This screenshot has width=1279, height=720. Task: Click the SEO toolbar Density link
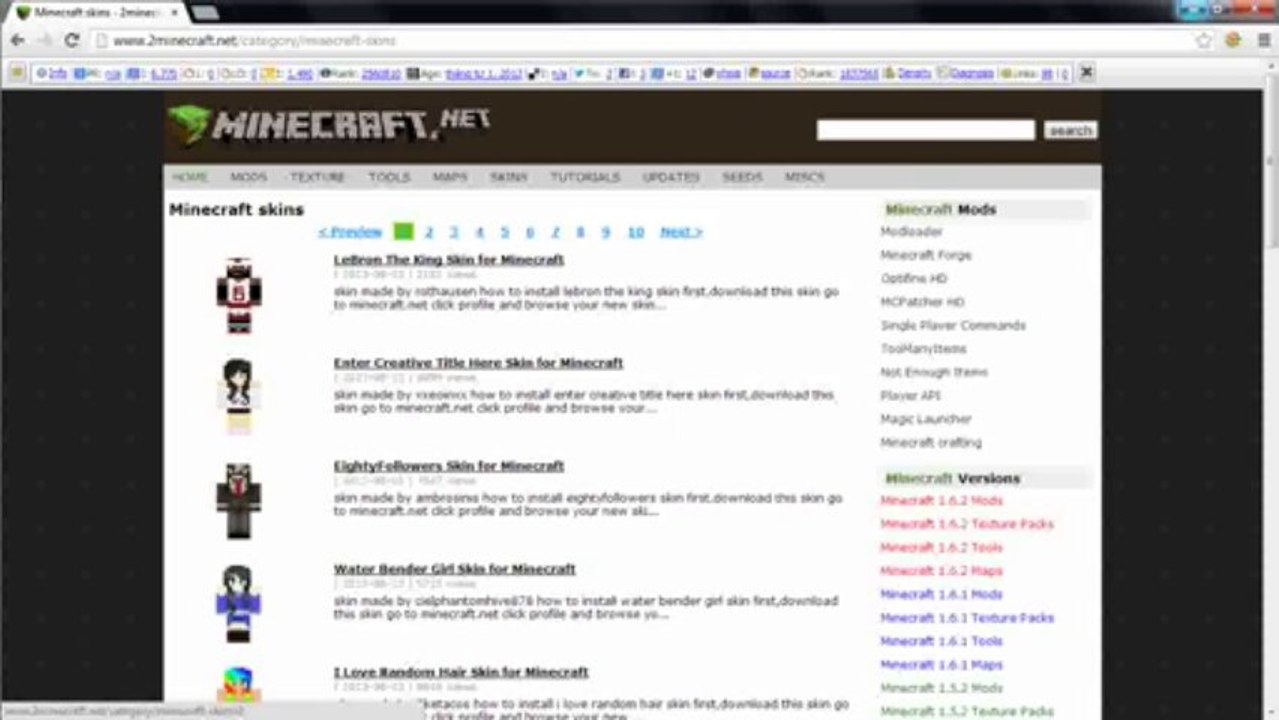pos(914,73)
